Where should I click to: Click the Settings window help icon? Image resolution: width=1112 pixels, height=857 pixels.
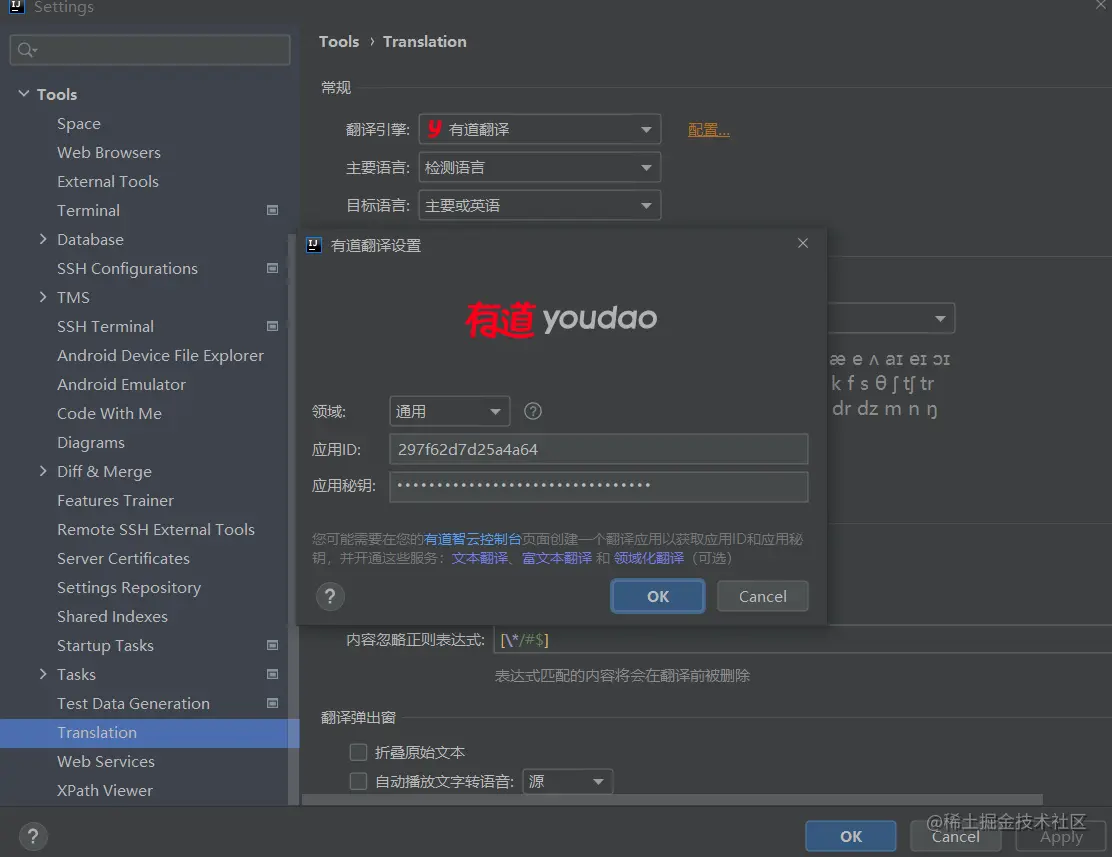(33, 836)
